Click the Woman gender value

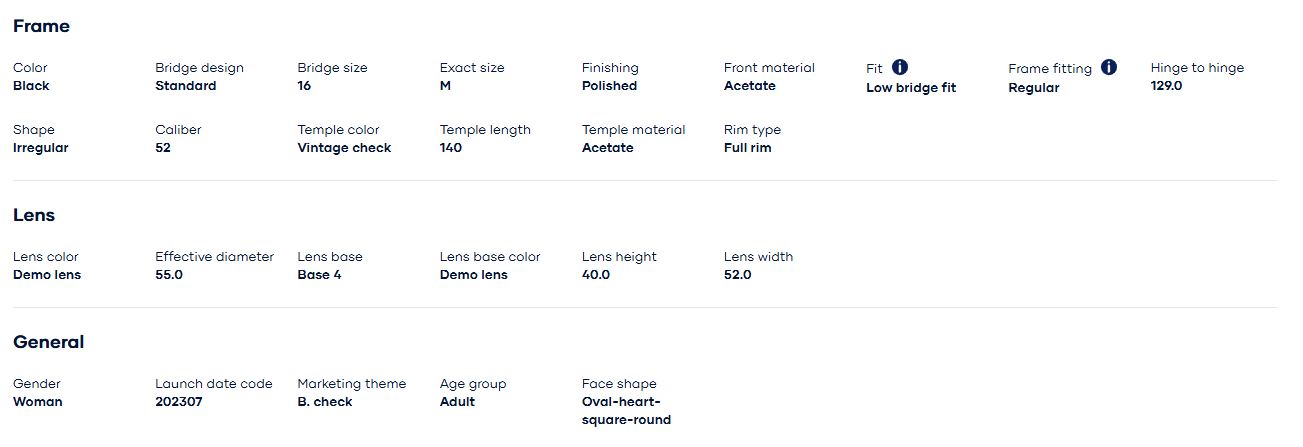37,402
